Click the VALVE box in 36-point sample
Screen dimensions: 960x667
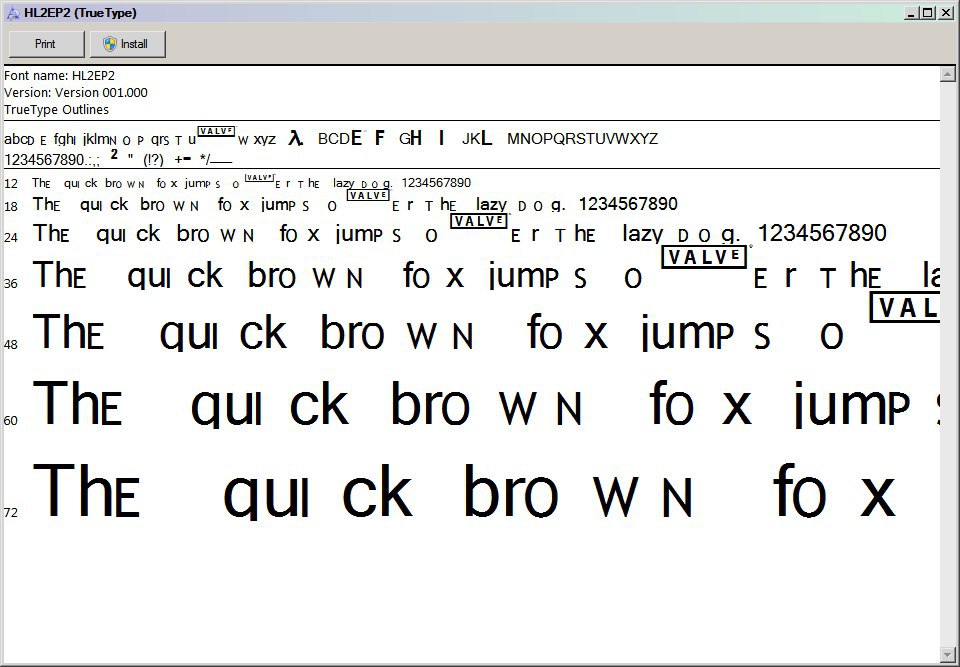[x=704, y=257]
